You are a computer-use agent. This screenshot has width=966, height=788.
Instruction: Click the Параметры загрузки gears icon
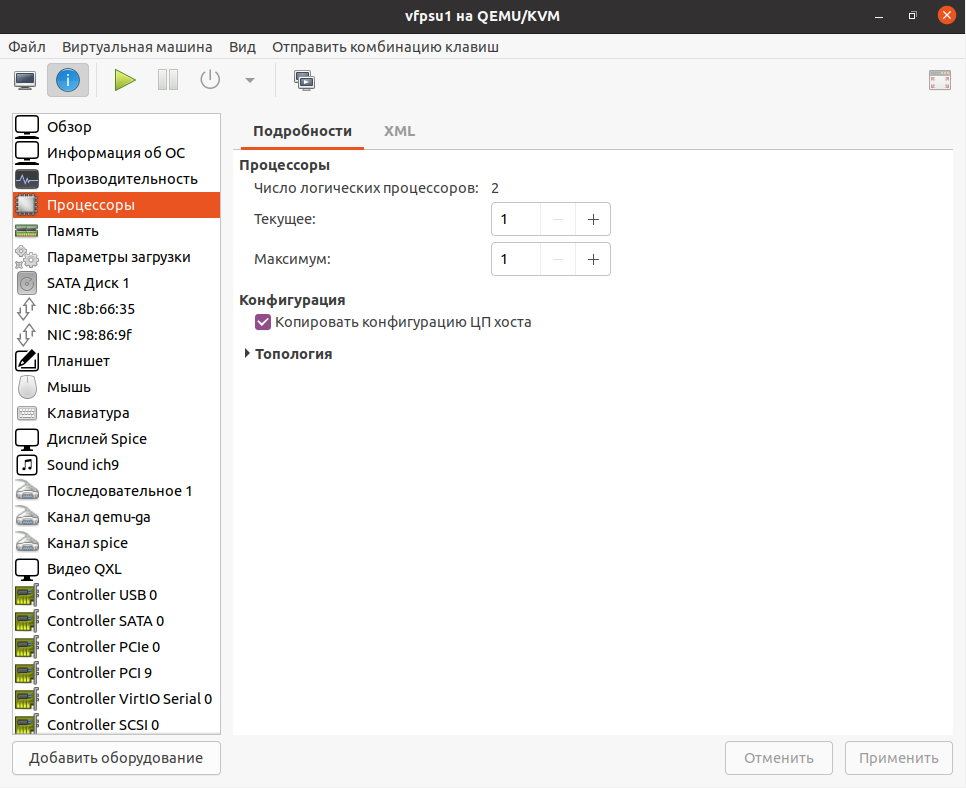pyautogui.click(x=27, y=257)
